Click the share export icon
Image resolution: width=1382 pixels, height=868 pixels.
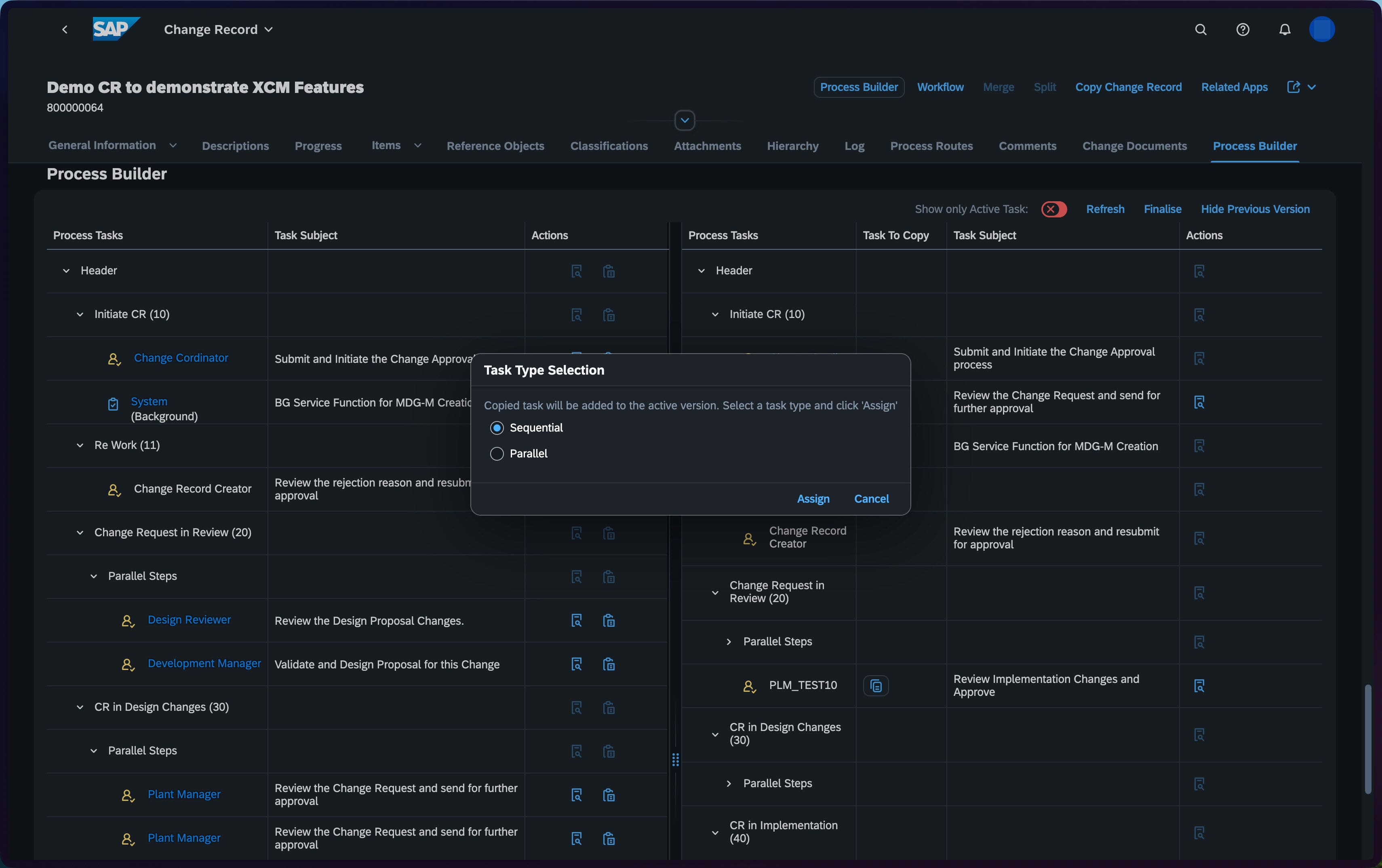click(1293, 87)
